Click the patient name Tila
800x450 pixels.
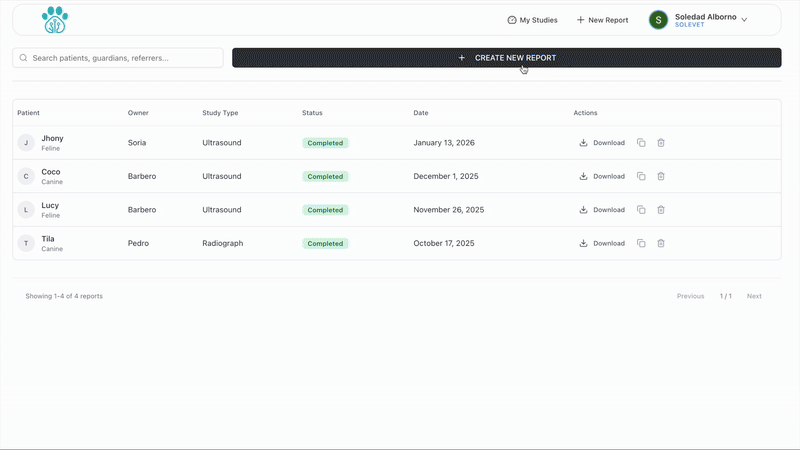pos(48,239)
